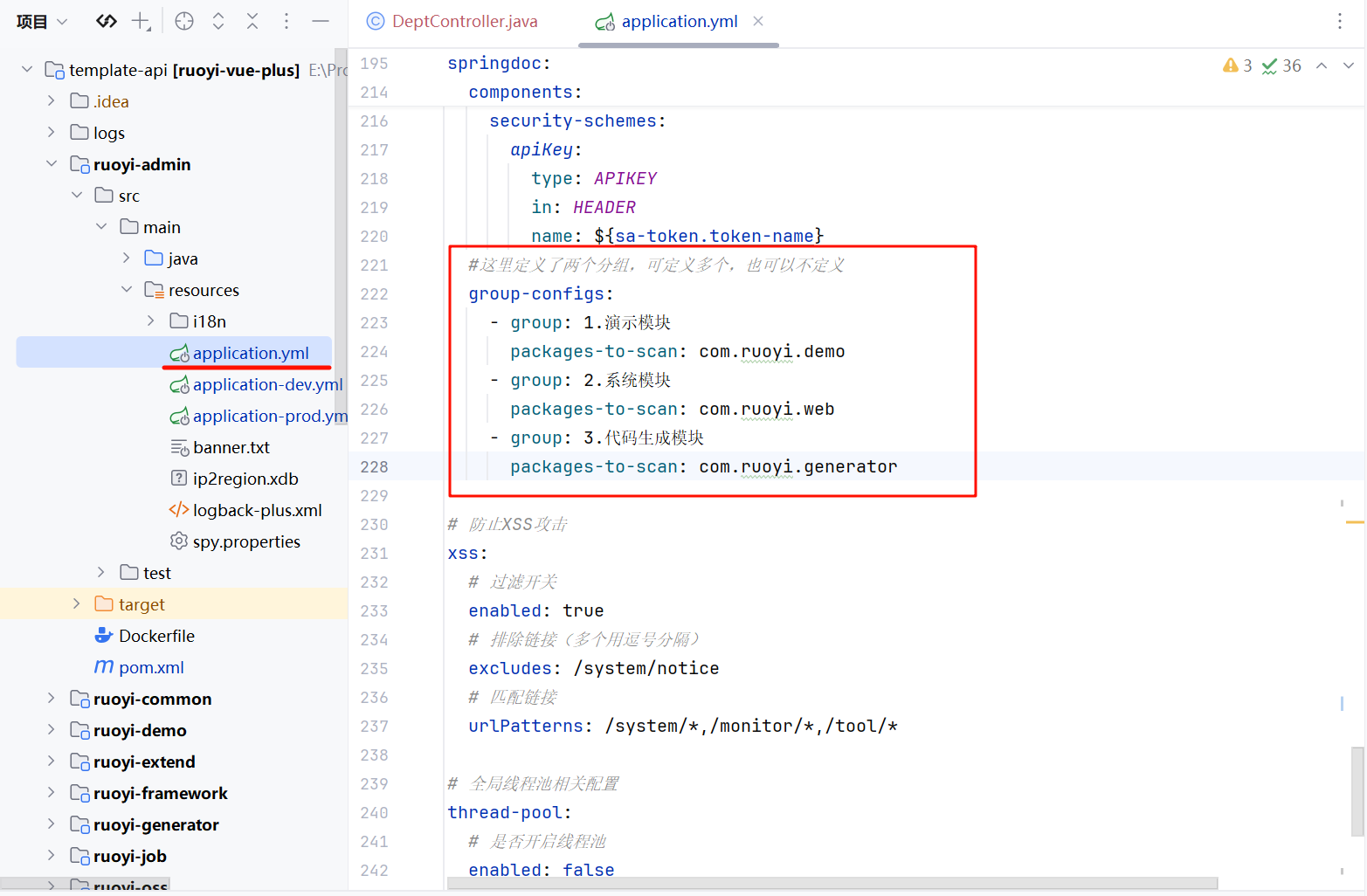The image size is (1367, 896).
Task: Click the typo check count 36
Action: [x=1281, y=65]
